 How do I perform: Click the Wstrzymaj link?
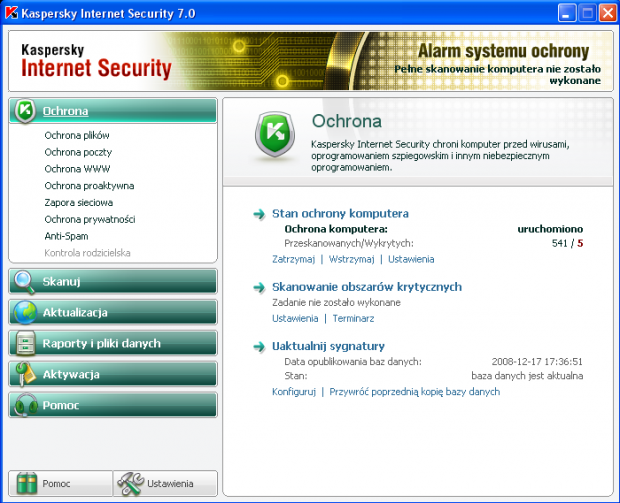coord(352,259)
